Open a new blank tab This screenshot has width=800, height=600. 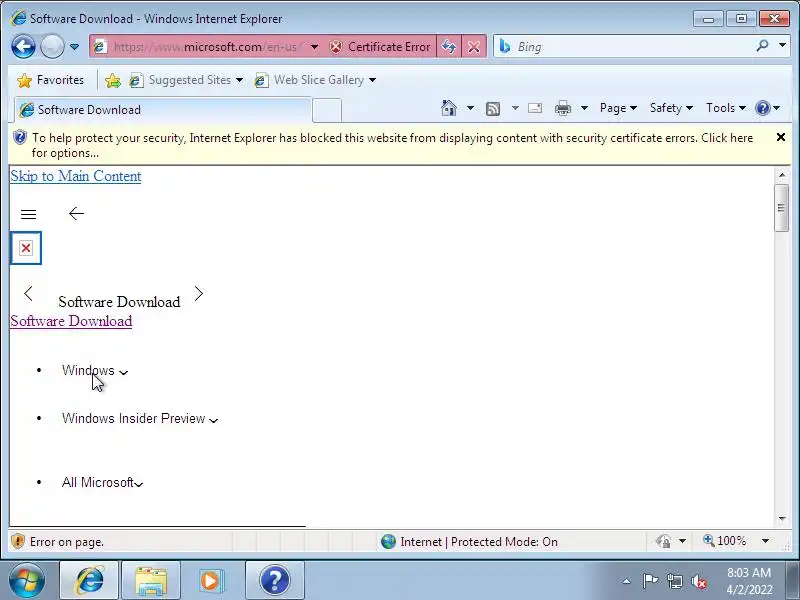[x=327, y=110]
